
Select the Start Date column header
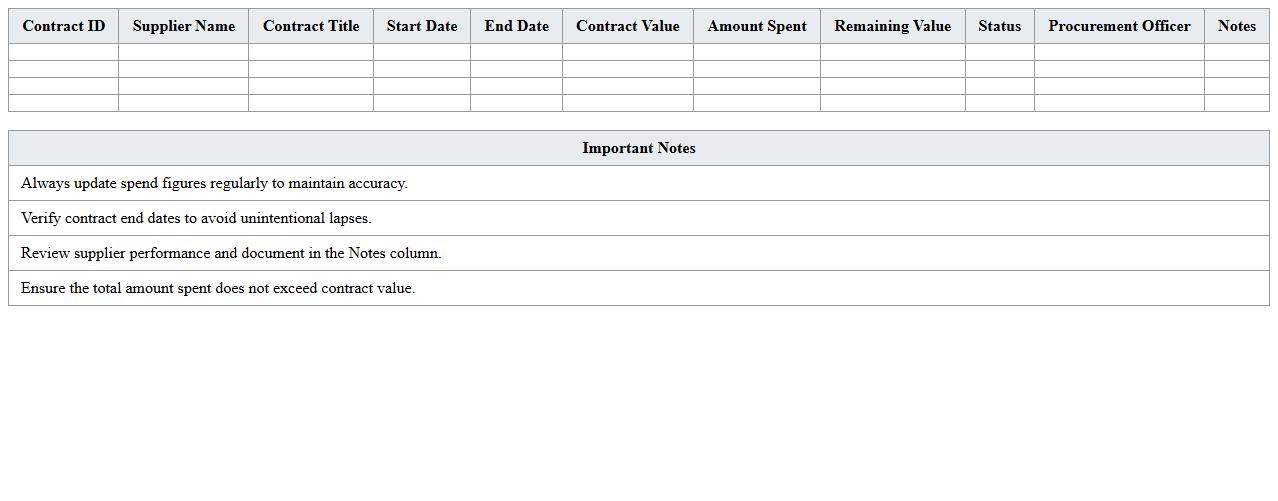pyautogui.click(x=422, y=26)
